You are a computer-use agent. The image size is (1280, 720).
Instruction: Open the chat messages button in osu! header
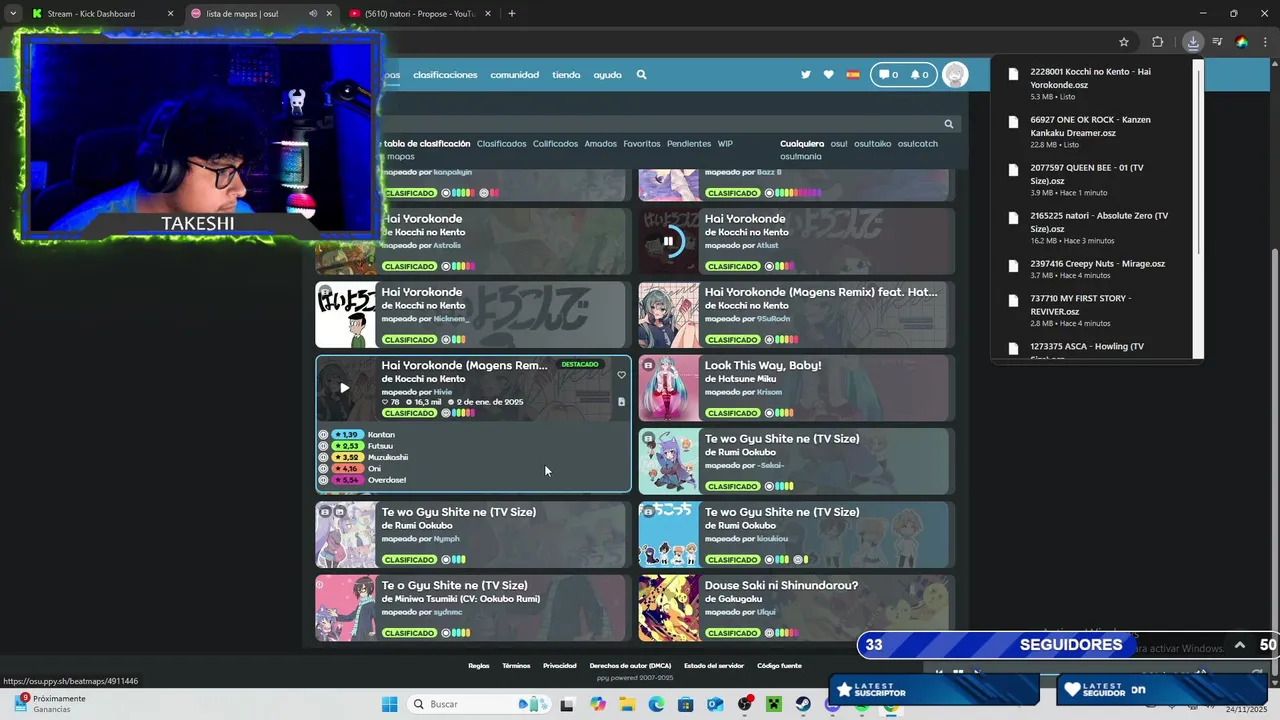[x=886, y=75]
